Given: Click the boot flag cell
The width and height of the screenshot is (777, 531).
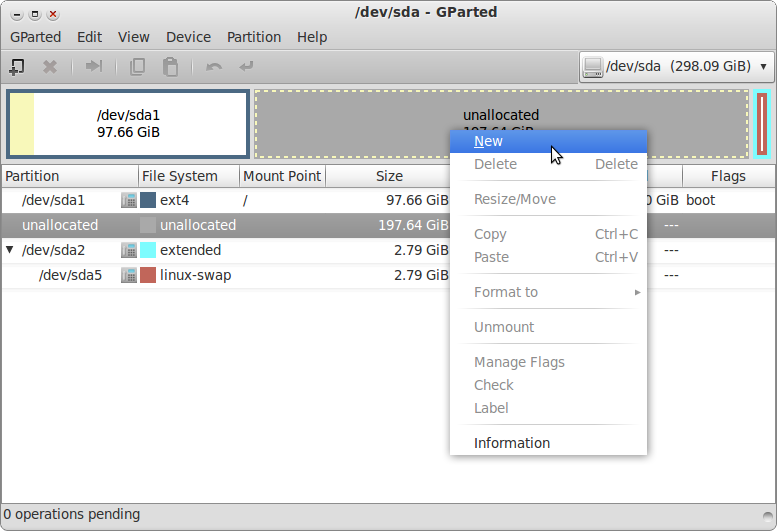Looking at the screenshot, I should coord(700,200).
